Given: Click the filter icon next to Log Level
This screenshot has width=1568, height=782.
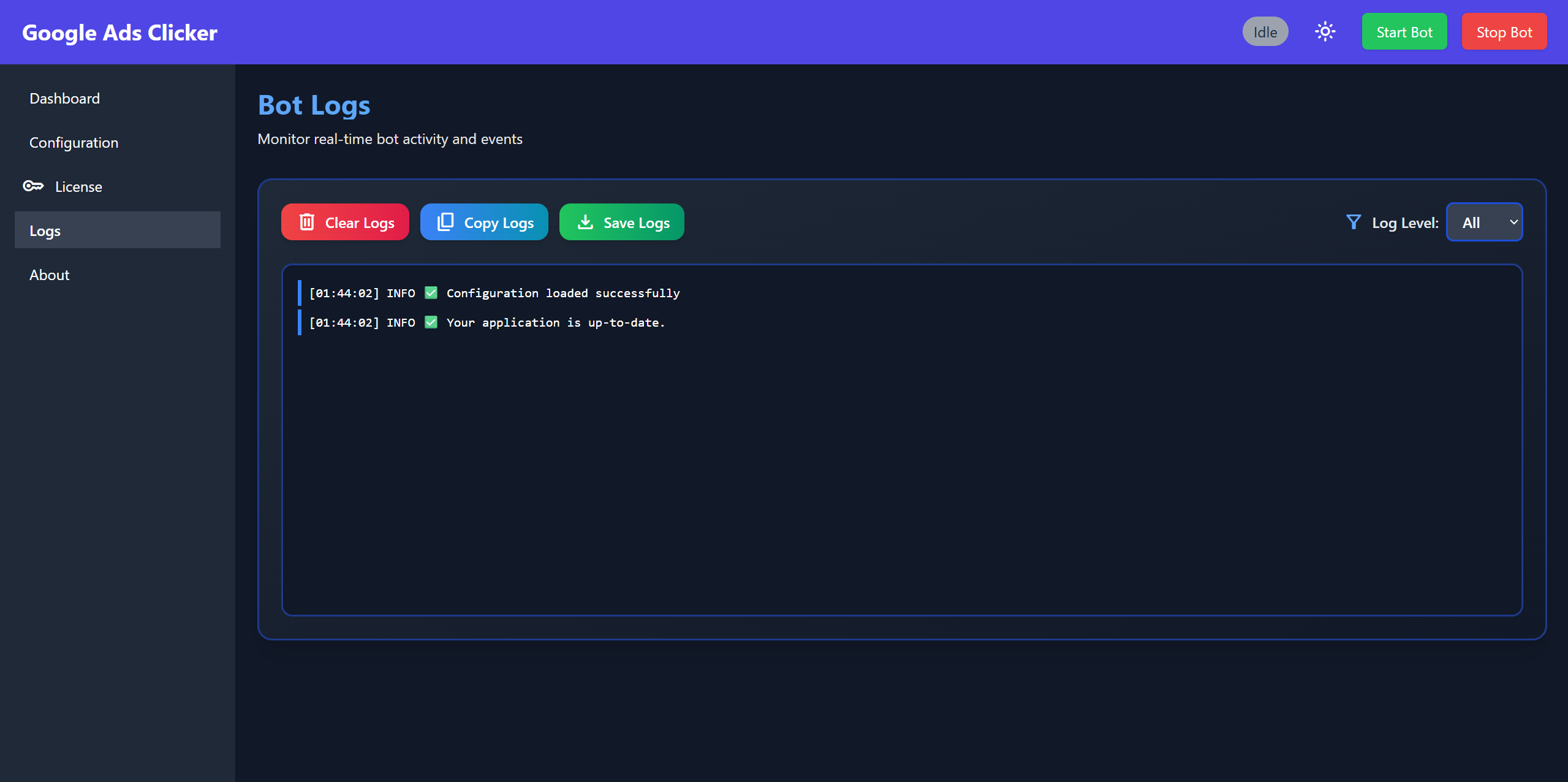Looking at the screenshot, I should [1353, 222].
